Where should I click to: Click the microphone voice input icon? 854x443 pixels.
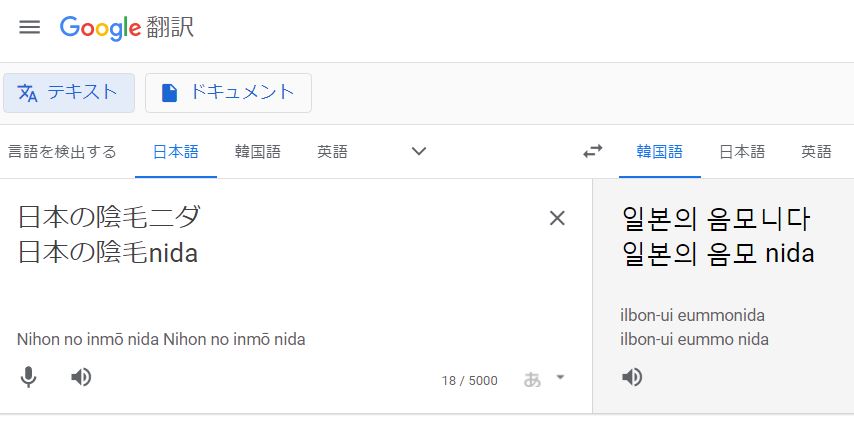pyautogui.click(x=30, y=377)
